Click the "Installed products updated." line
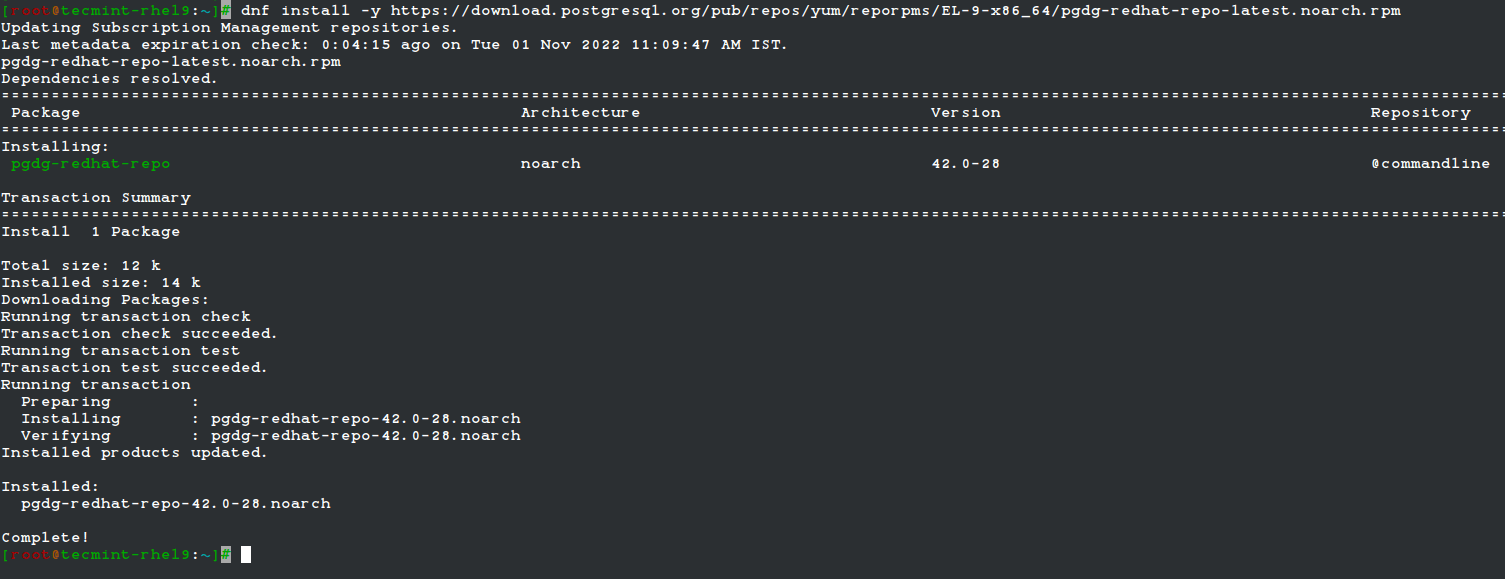Screen dimensions: 1505x579 135,453
